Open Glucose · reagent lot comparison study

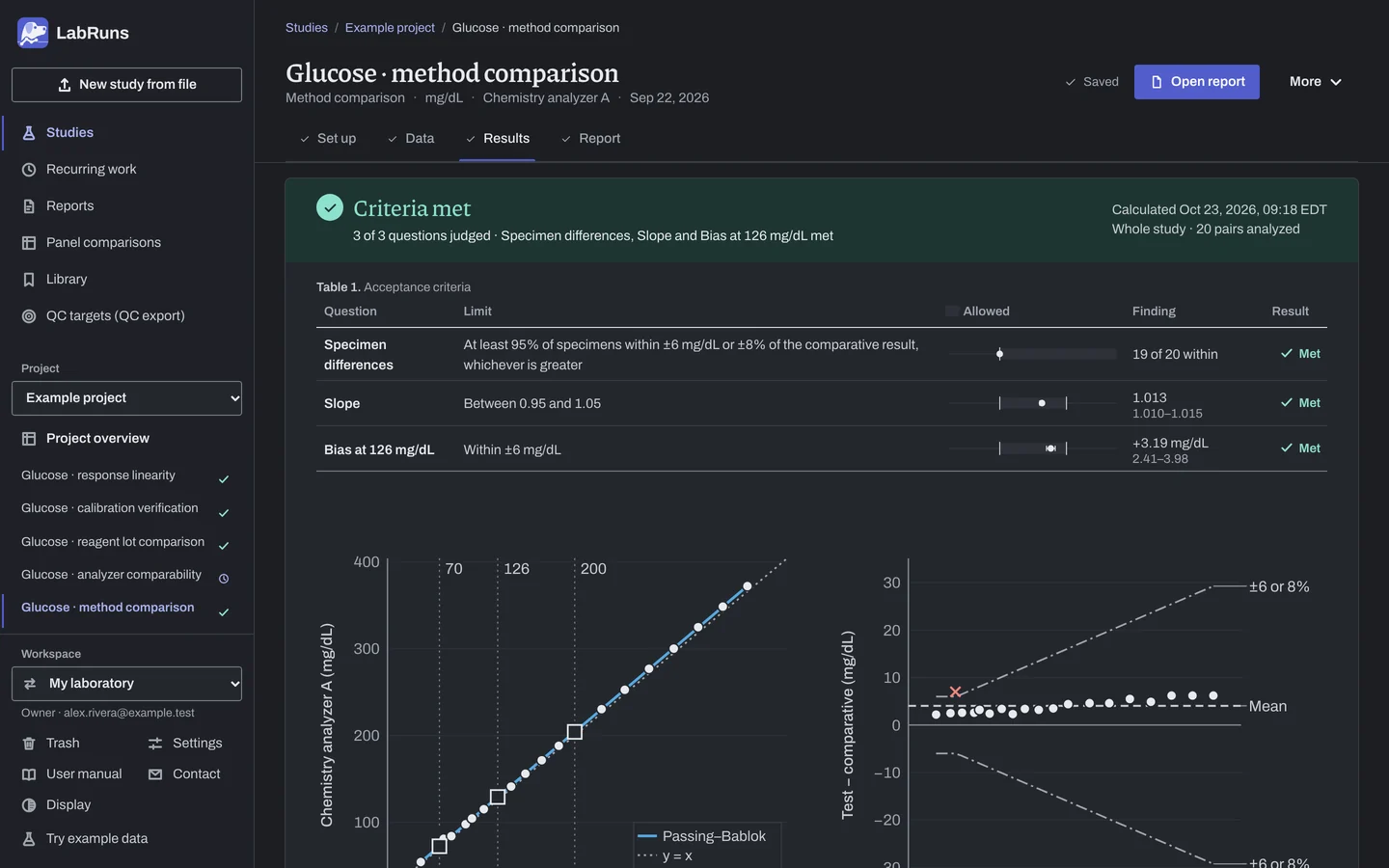113,542
